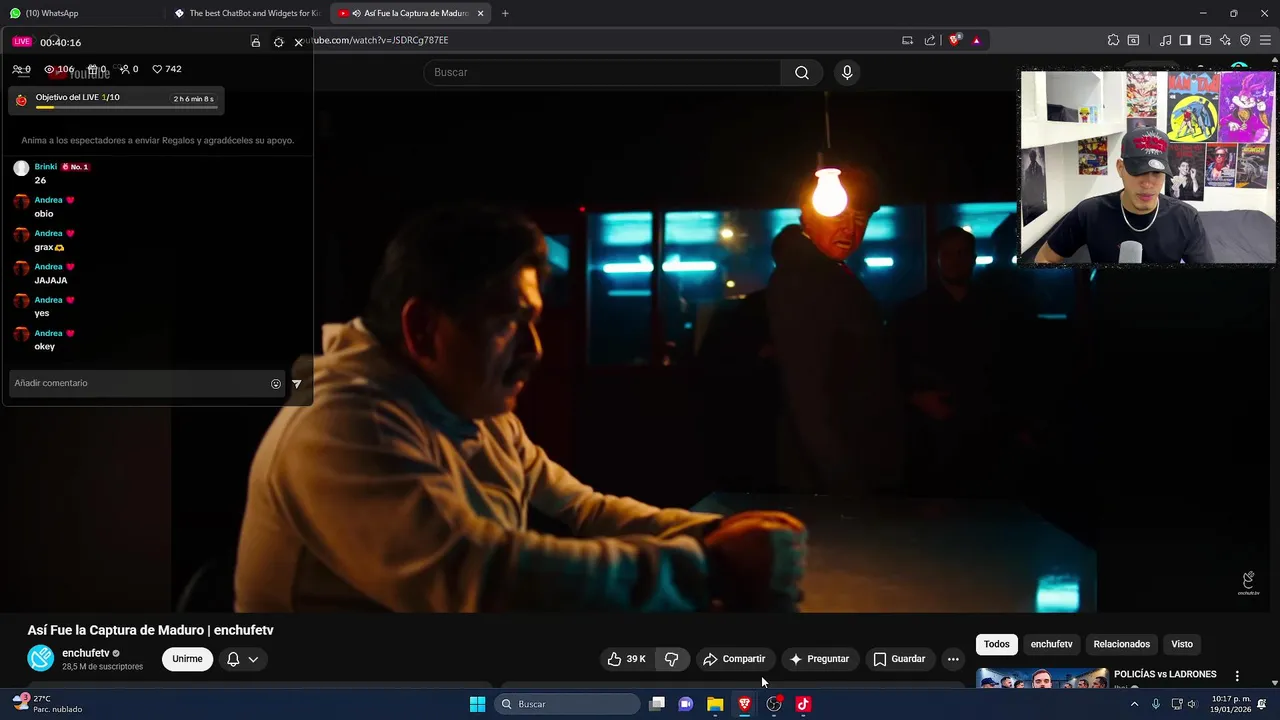Select the Relacionados filter chip
This screenshot has height=720, width=1280.
pos(1121,644)
